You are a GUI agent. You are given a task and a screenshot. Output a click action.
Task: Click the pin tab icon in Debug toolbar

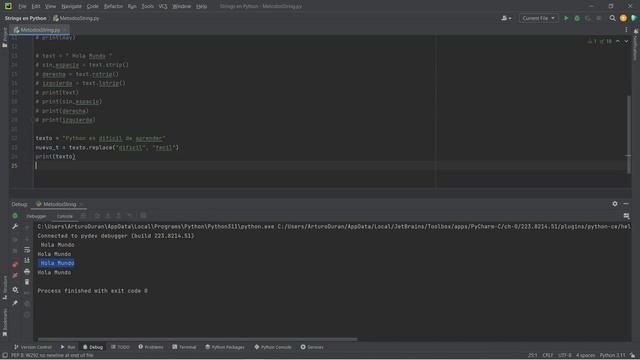[15, 303]
